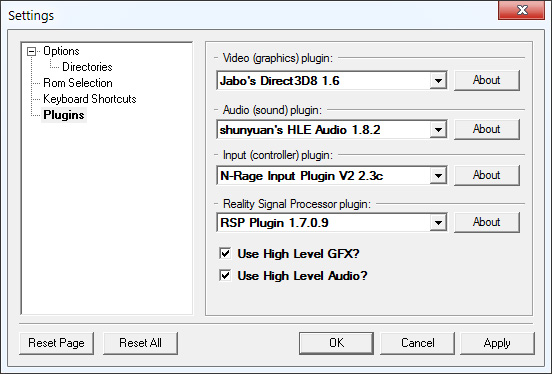Open the Video graphics plugin dropdown arrow

(438, 81)
